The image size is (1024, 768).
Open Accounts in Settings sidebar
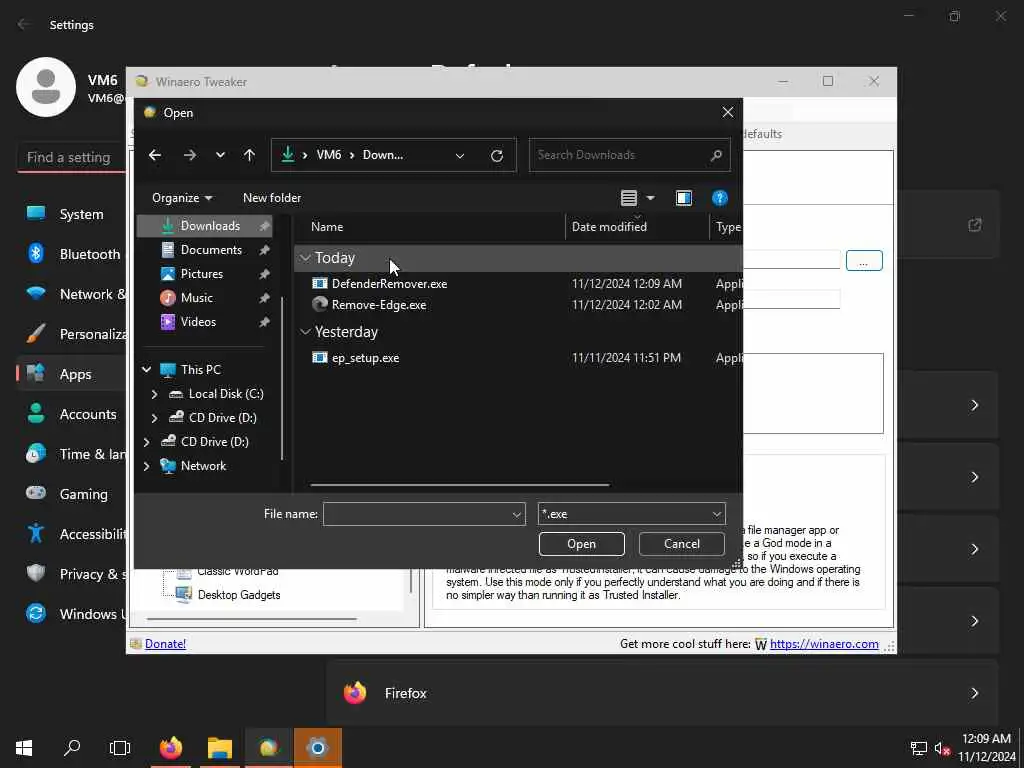tap(88, 414)
